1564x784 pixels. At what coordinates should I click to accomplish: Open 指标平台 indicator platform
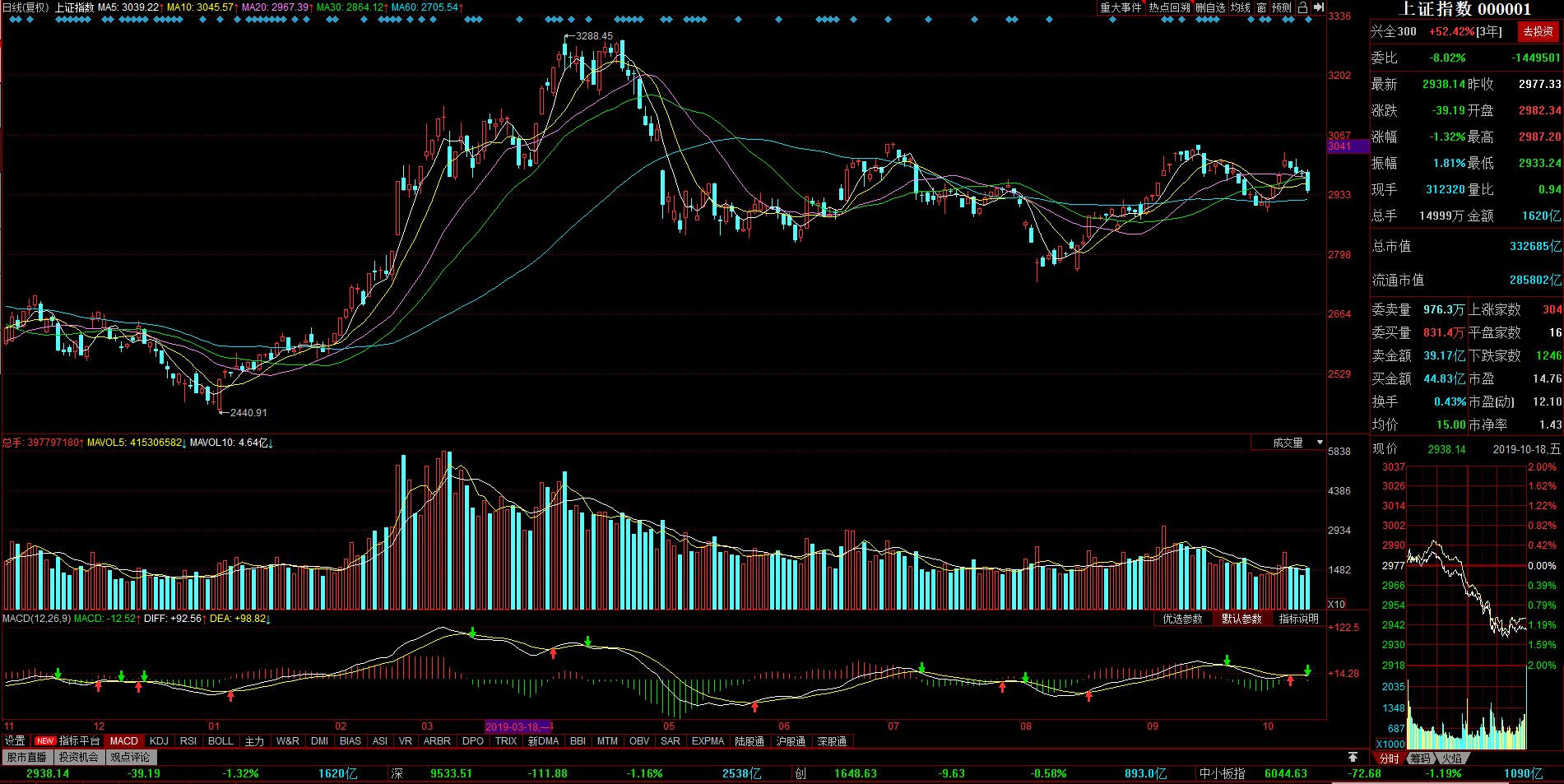coord(70,741)
